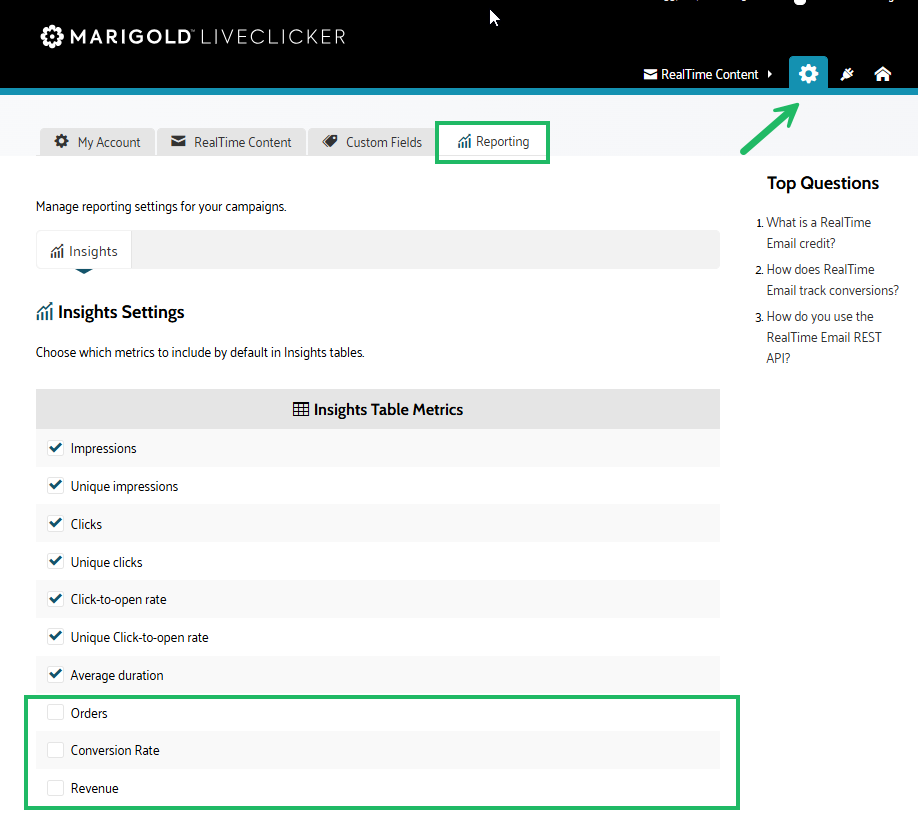Disable the Unique impressions checkbox

tap(56, 486)
